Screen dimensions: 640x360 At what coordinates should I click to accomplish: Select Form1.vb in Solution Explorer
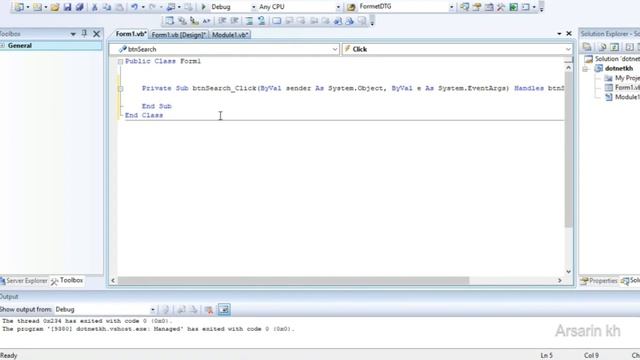pyautogui.click(x=622, y=87)
